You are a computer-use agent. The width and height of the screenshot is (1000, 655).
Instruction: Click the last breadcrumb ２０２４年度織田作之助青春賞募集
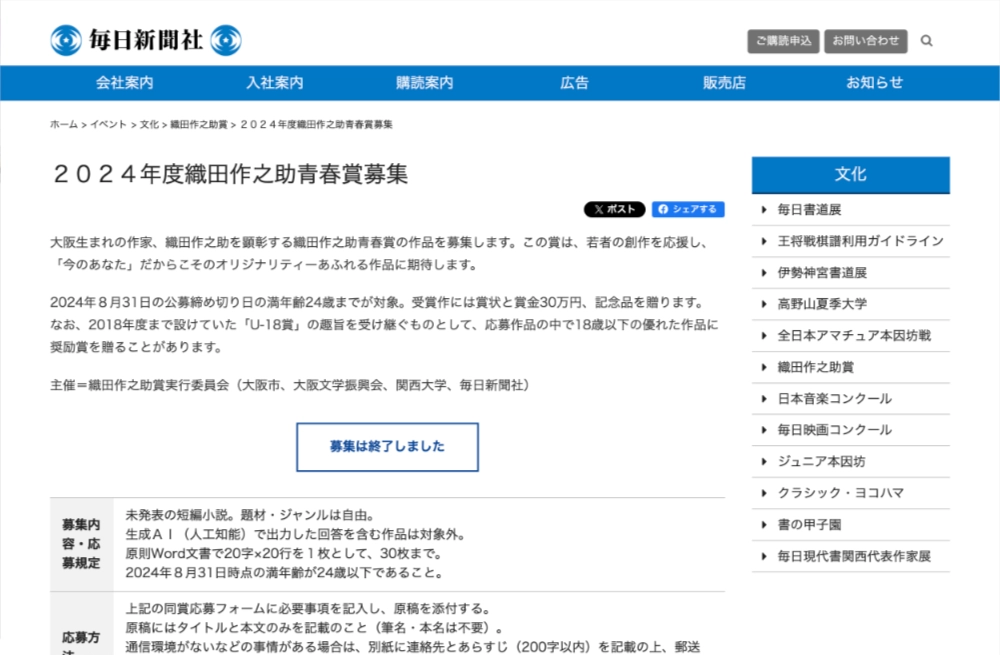click(316, 124)
